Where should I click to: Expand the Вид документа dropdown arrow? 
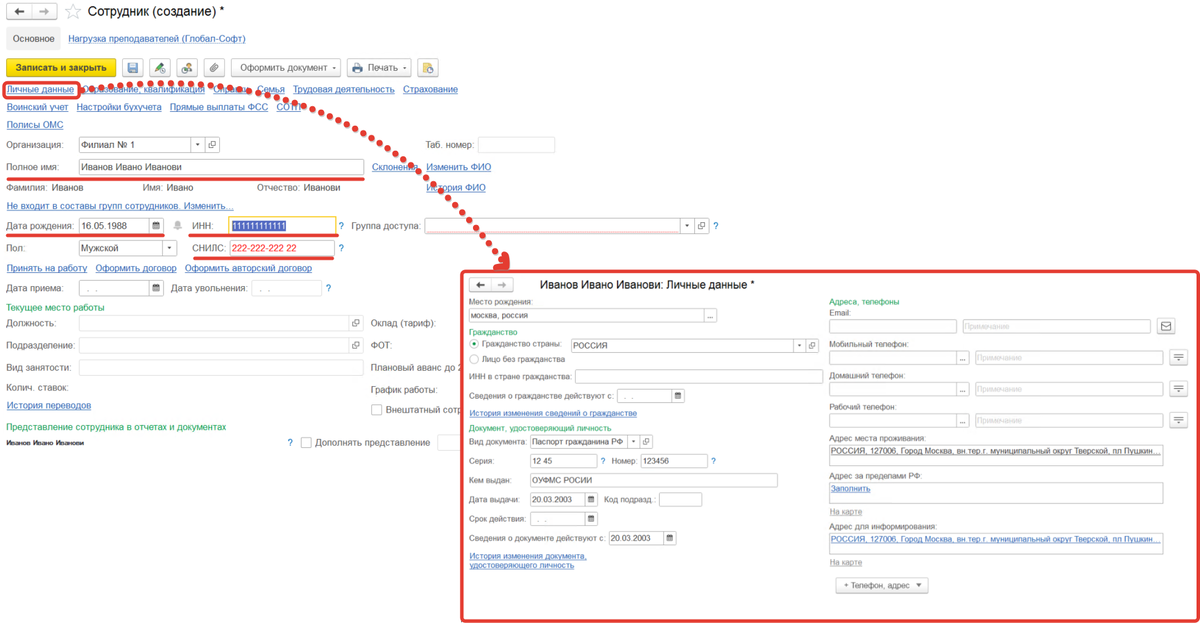633,441
